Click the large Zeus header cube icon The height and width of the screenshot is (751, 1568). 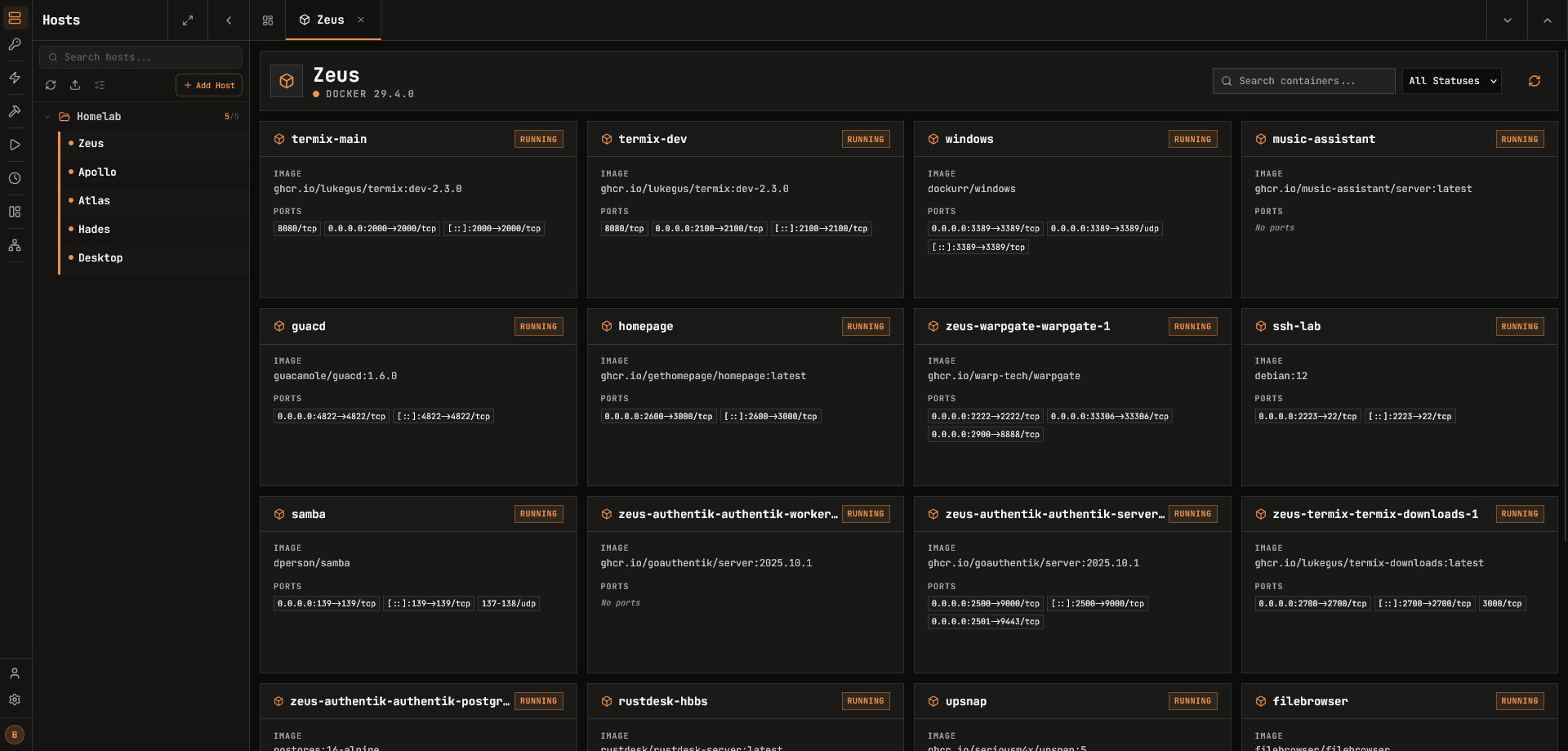click(287, 81)
